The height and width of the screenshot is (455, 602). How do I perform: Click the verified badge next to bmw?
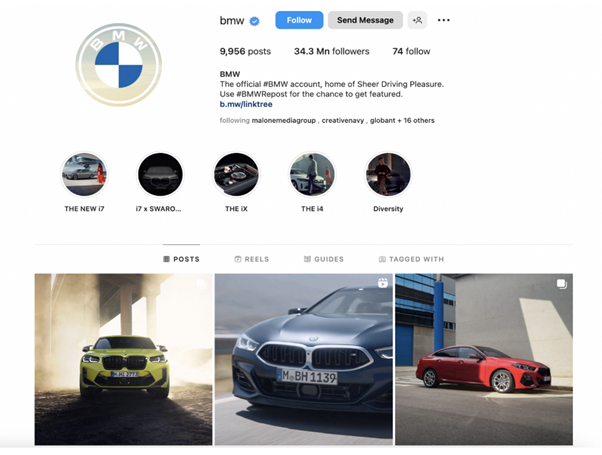point(254,21)
